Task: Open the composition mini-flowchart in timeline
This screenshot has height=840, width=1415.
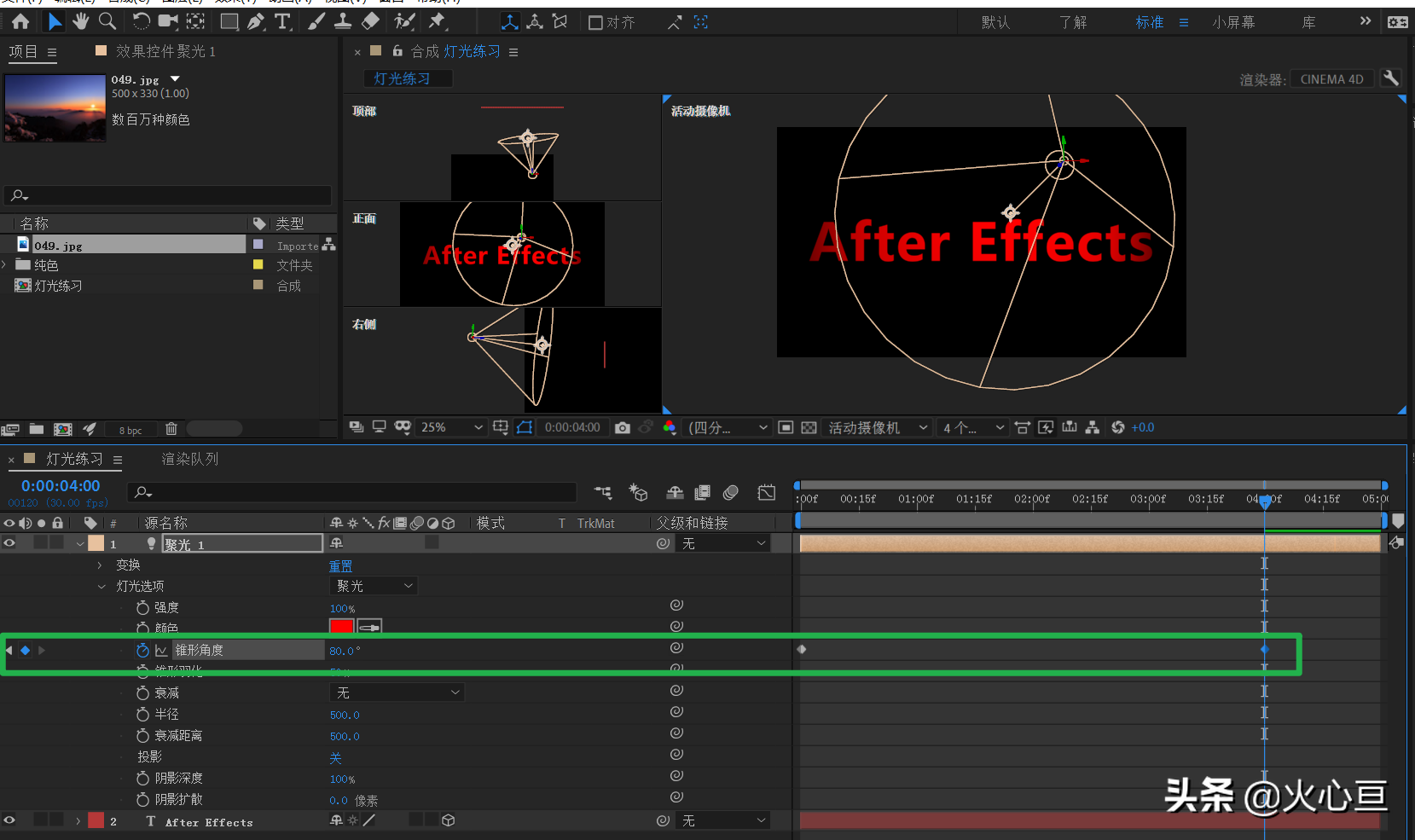Action: pyautogui.click(x=603, y=492)
